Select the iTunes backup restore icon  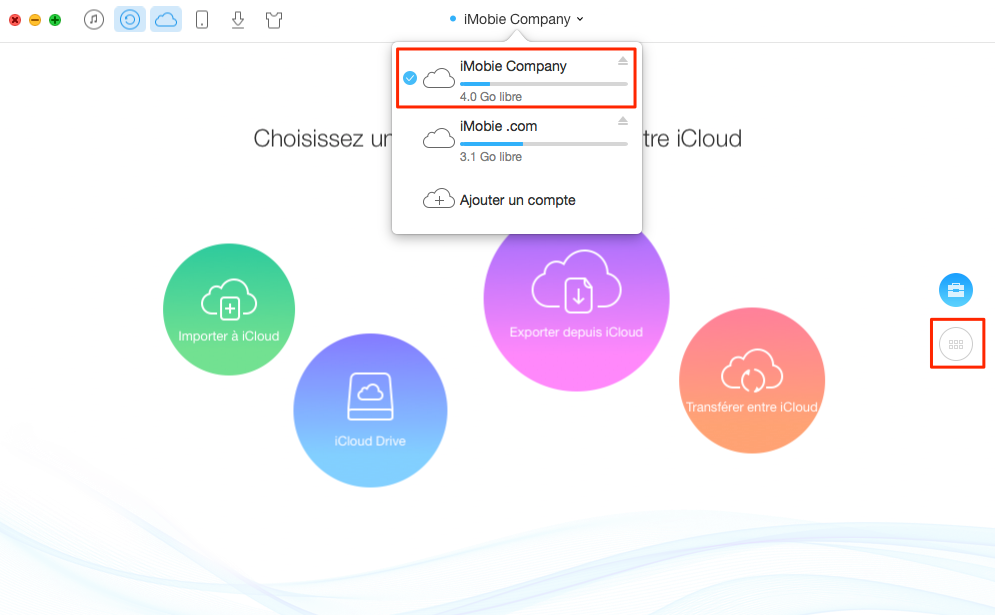129,20
